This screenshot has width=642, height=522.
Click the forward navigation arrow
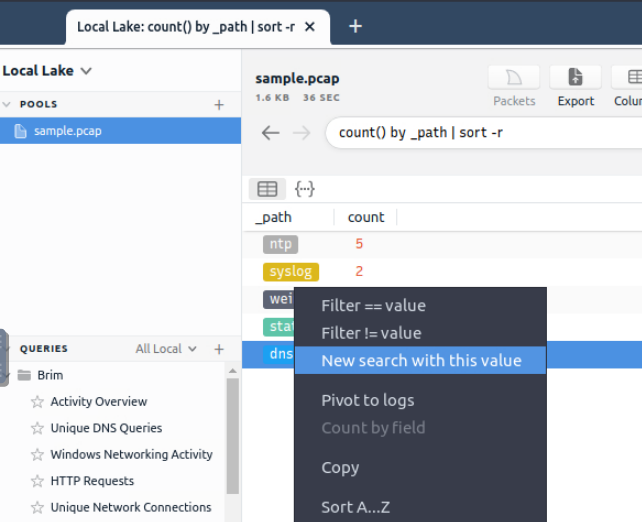(301, 132)
